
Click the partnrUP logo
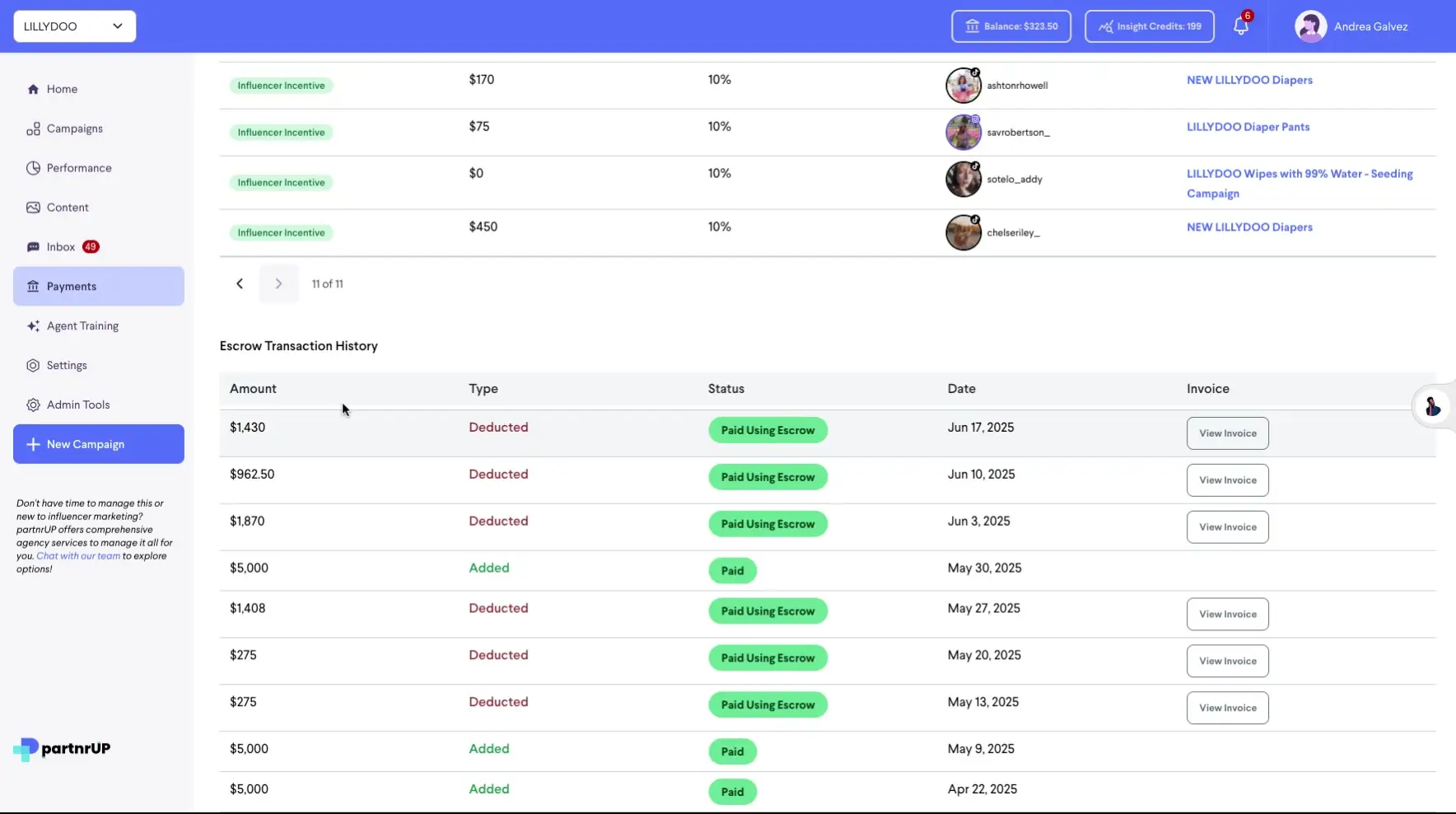(x=61, y=749)
